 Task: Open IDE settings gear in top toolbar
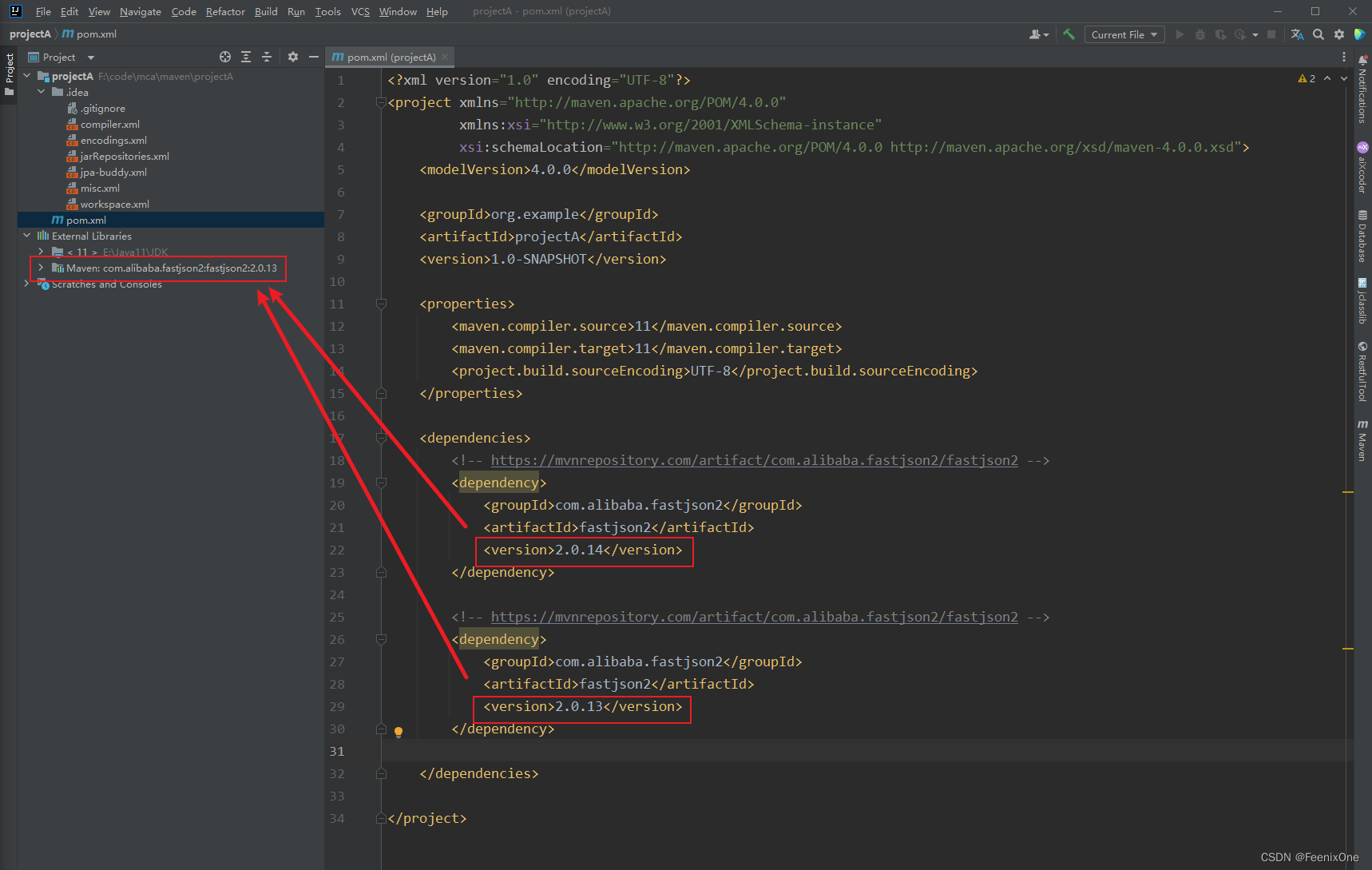tap(1339, 34)
